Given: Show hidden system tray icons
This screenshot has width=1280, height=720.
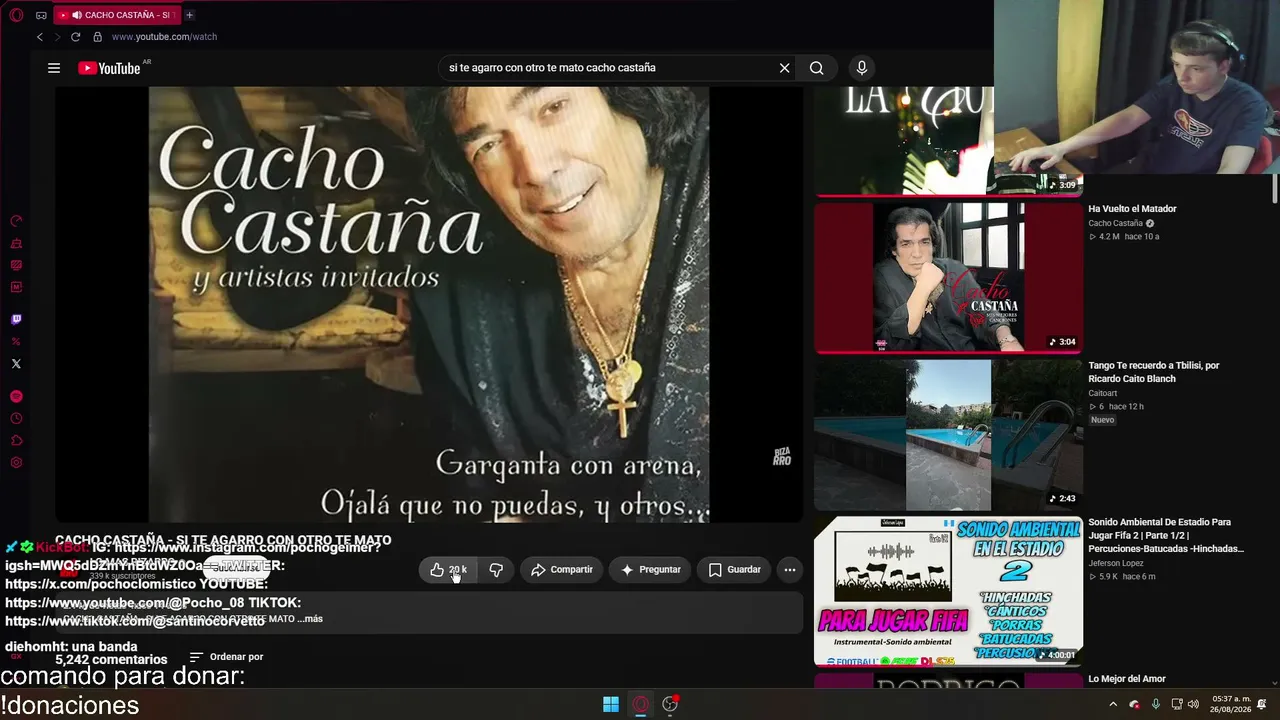Looking at the screenshot, I should 1112,705.
